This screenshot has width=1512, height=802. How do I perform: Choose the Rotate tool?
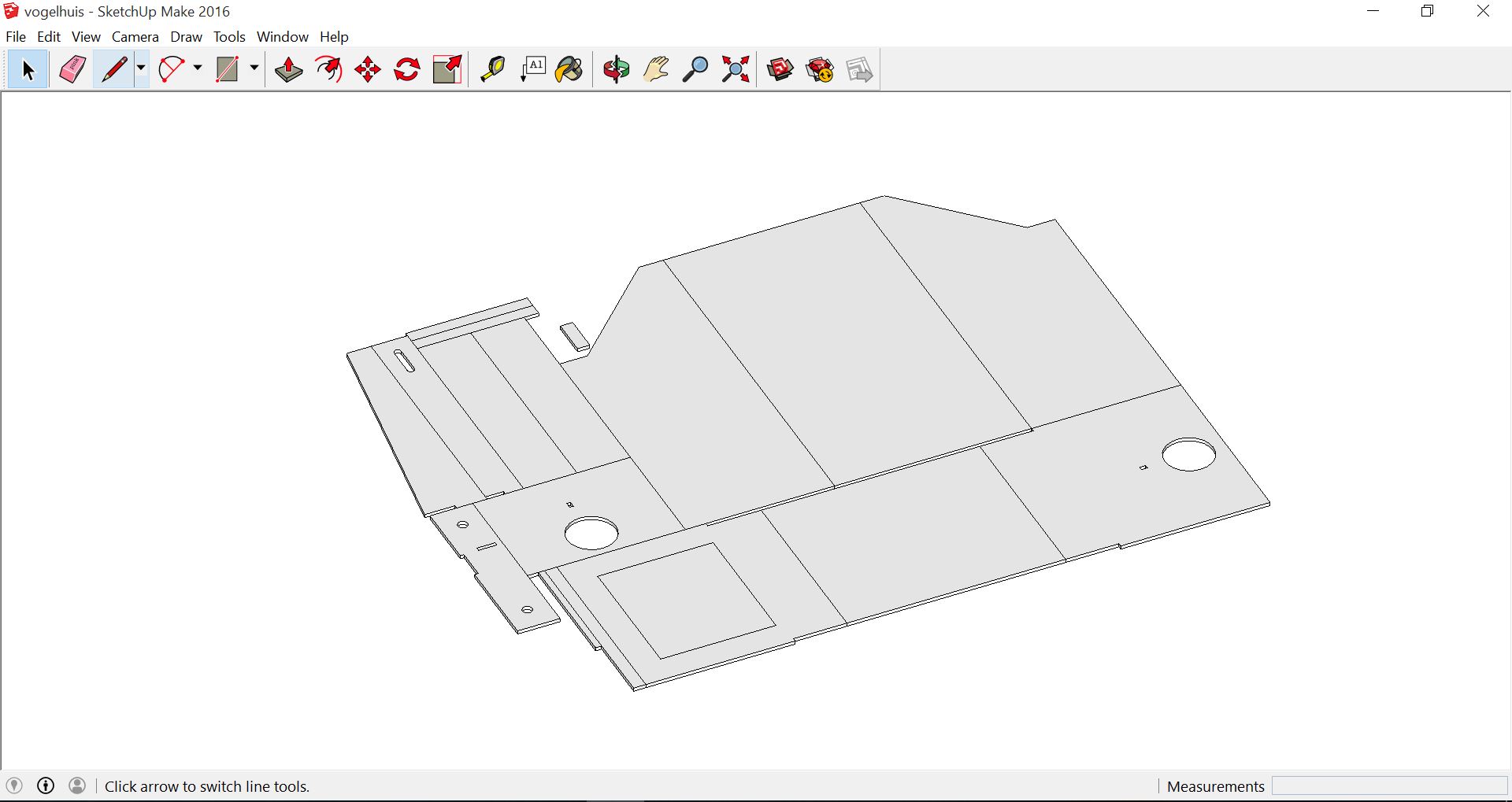pos(407,70)
